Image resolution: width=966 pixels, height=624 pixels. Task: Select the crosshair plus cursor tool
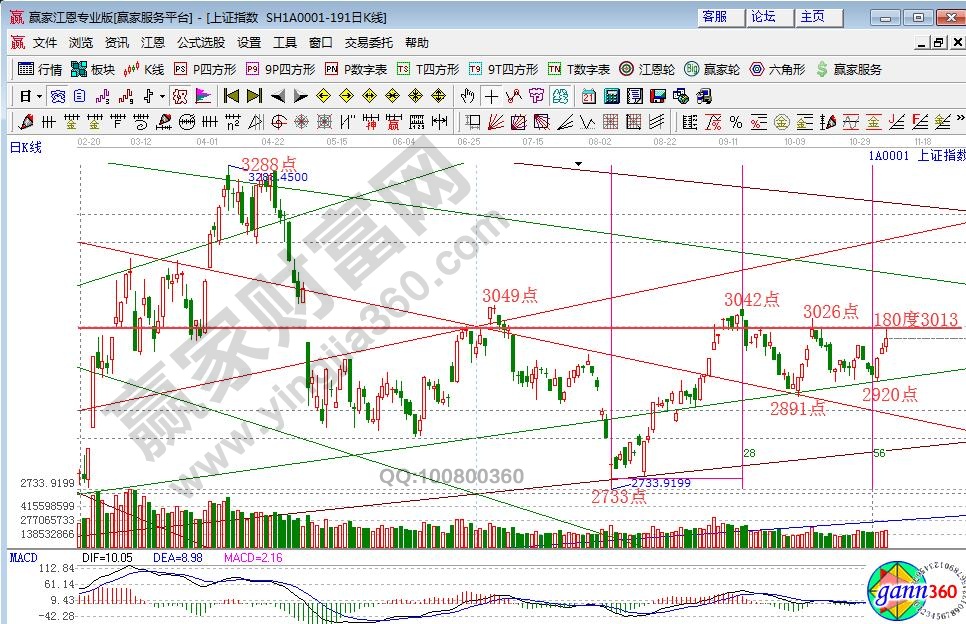click(491, 96)
